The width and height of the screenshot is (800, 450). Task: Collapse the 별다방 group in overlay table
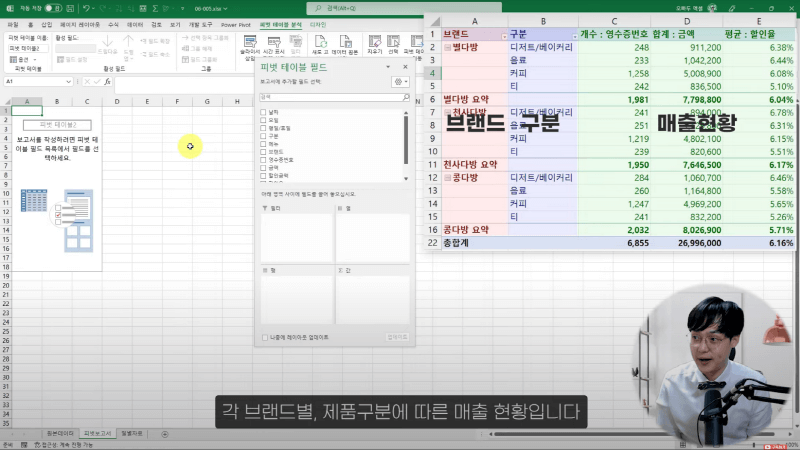tap(447, 47)
